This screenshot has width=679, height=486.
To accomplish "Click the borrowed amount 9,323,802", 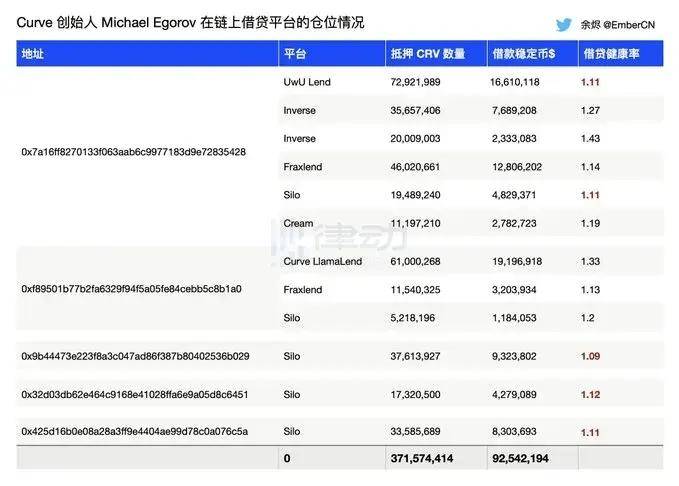I will [514, 356].
